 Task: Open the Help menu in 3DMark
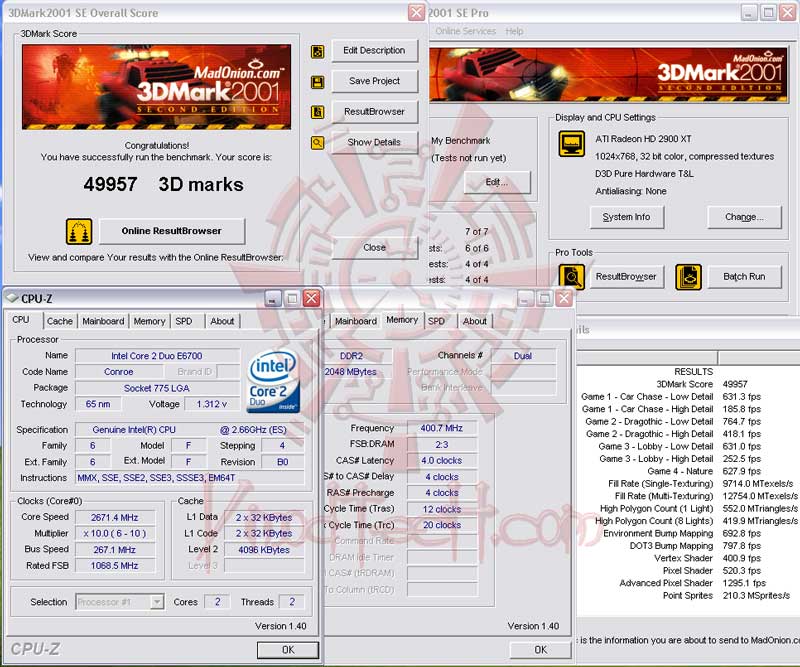(x=514, y=31)
